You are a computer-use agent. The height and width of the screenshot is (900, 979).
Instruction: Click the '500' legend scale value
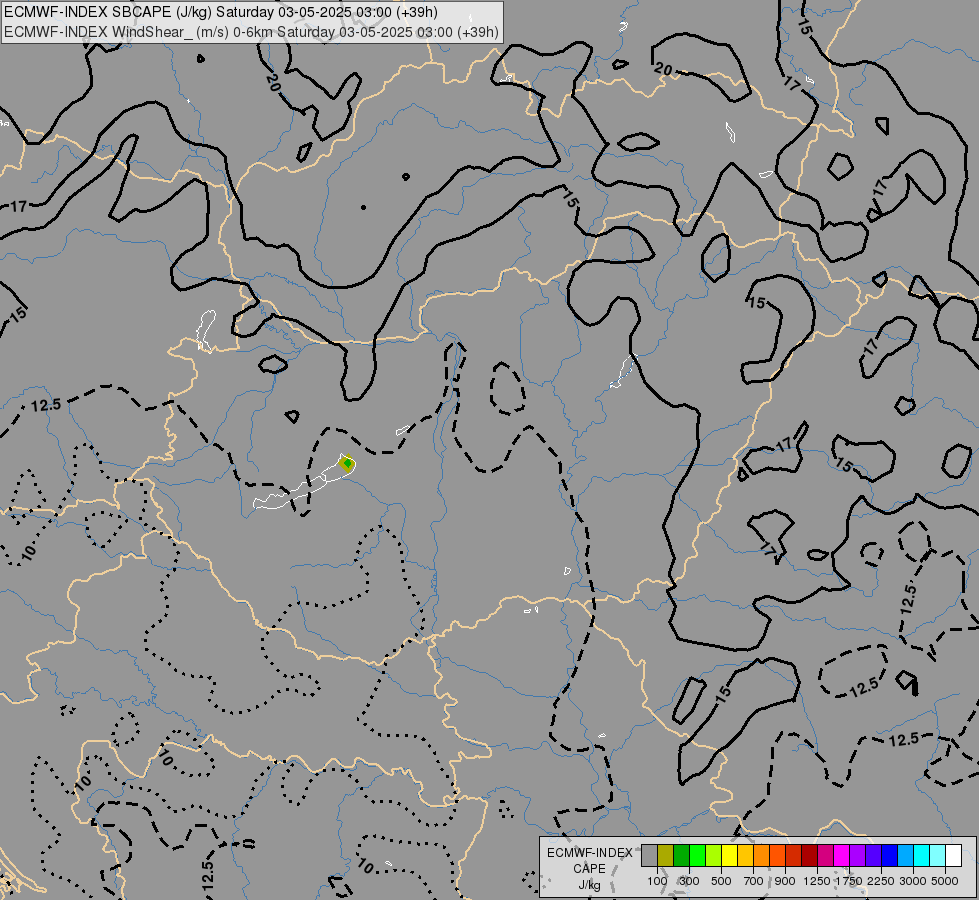pos(721,881)
